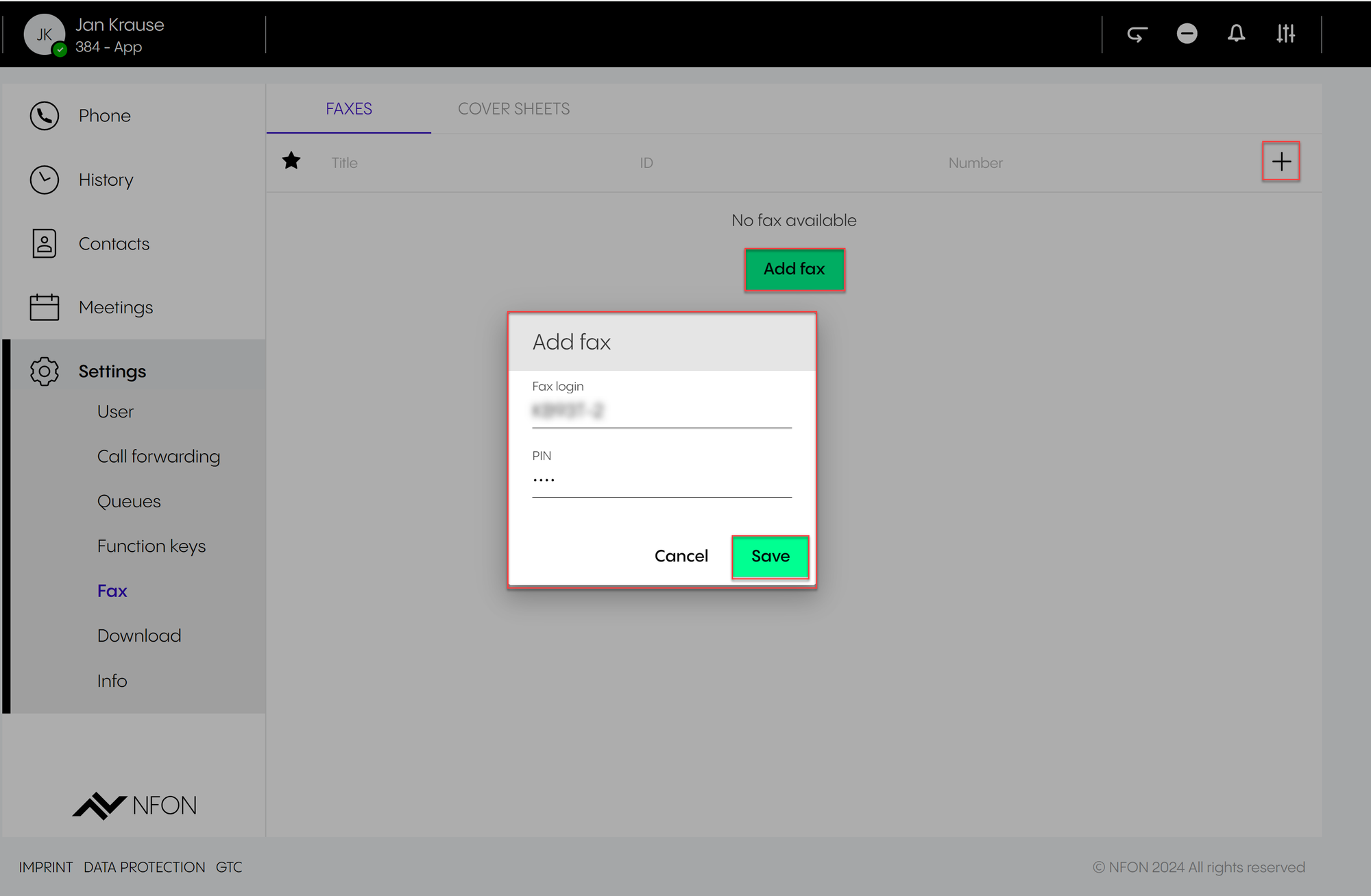Toggle the do-not-disturb minus icon
Screen dimensions: 1371x896
tap(1187, 34)
